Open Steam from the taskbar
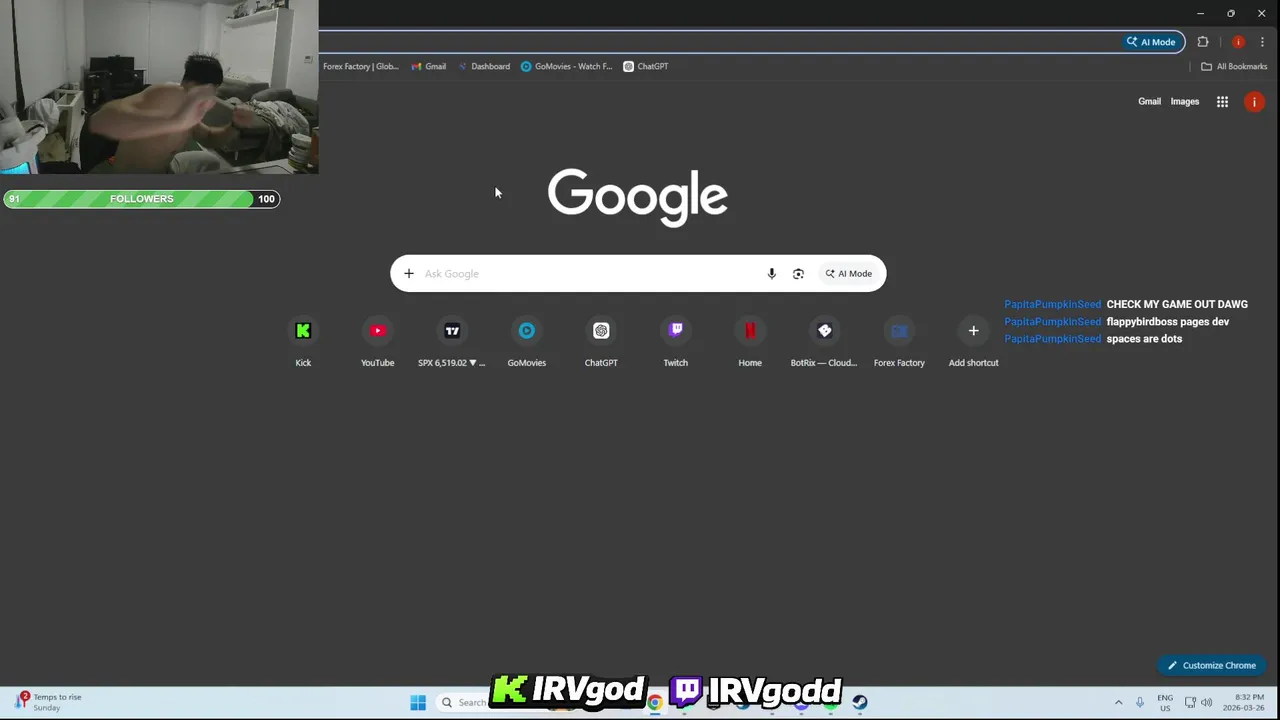Screen dimensions: 1280x720 click(859, 702)
